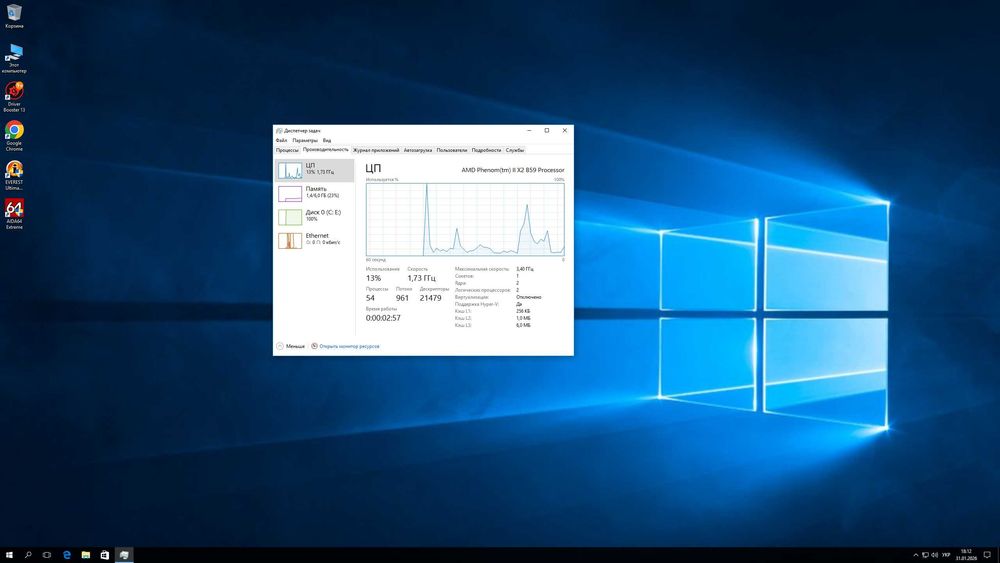Switch to the Службы tab

(515, 150)
